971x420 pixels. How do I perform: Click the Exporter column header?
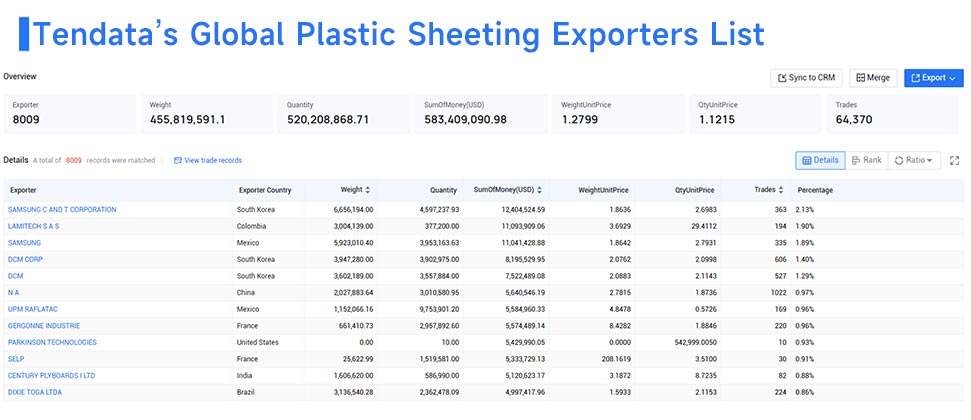(x=23, y=191)
